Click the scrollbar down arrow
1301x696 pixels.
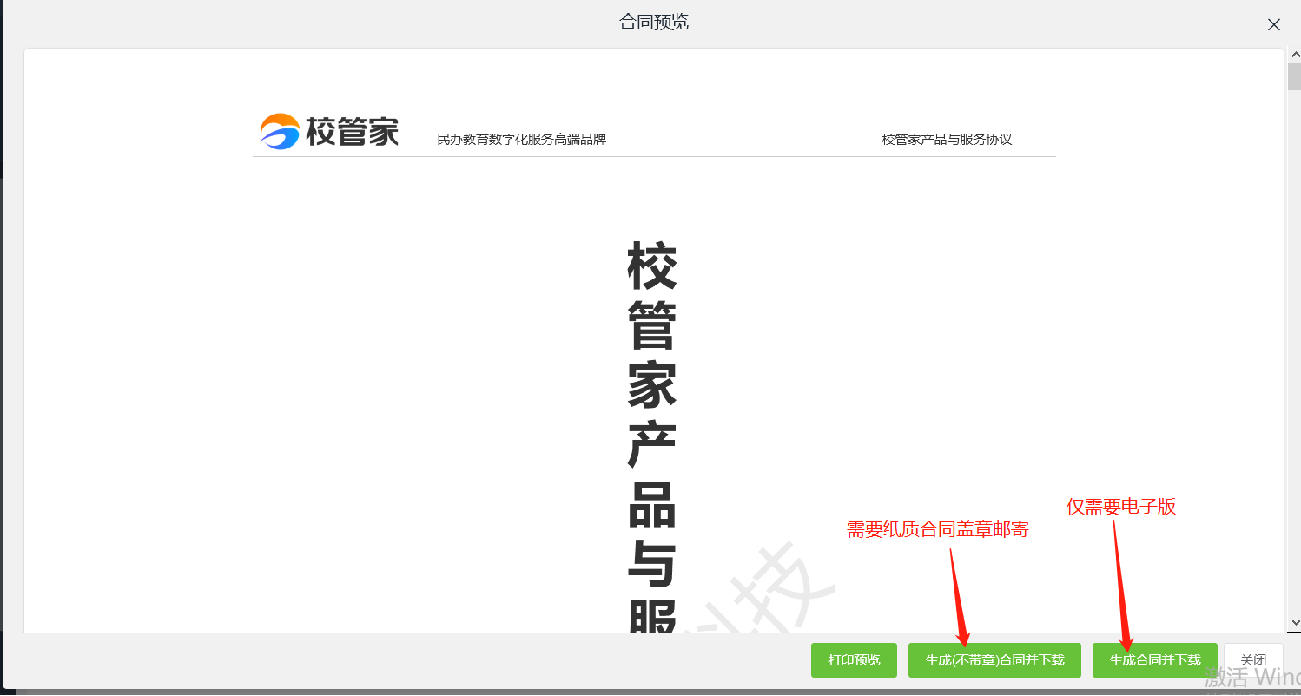coord(1294,622)
